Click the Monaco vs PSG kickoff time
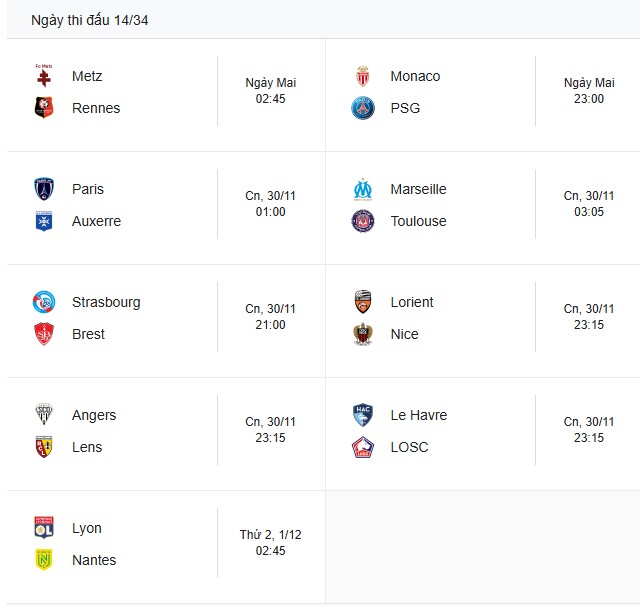640x606 pixels. click(x=589, y=99)
